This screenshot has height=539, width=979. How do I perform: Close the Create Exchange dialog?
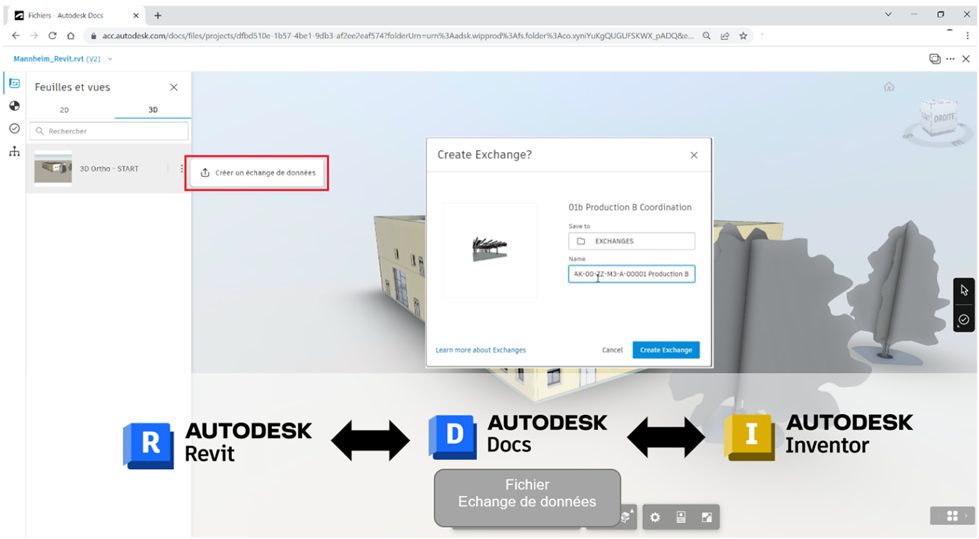click(694, 156)
